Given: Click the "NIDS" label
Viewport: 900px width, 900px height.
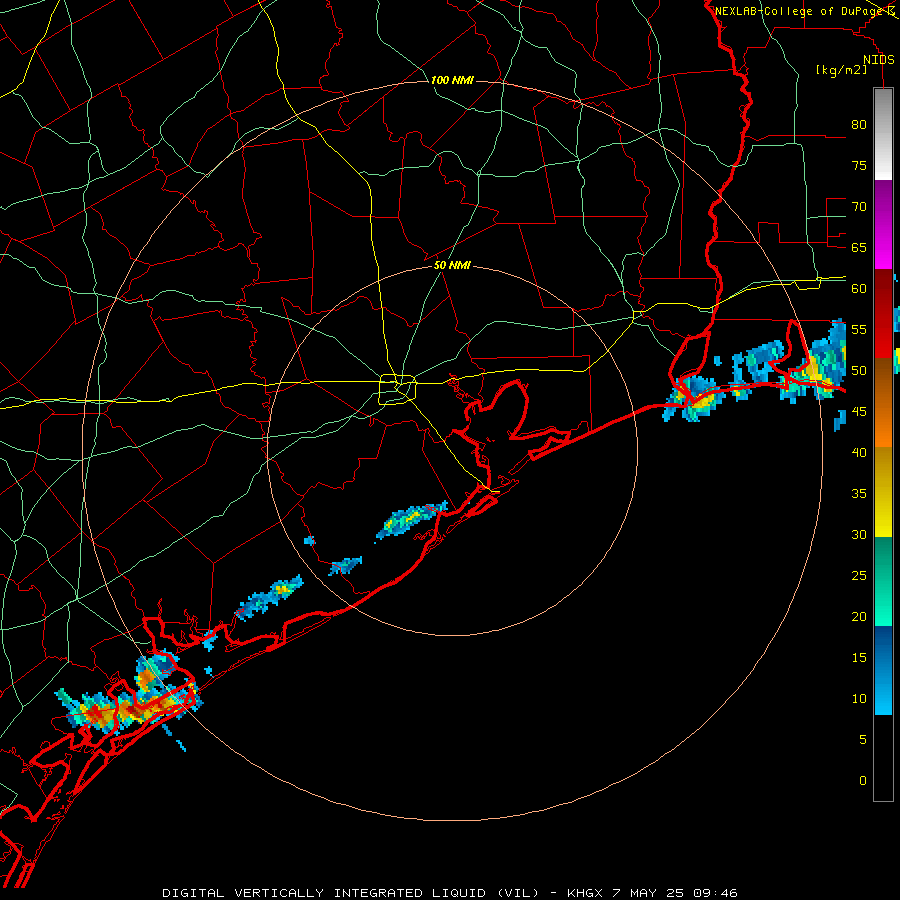Looking at the screenshot, I should coord(879,60).
